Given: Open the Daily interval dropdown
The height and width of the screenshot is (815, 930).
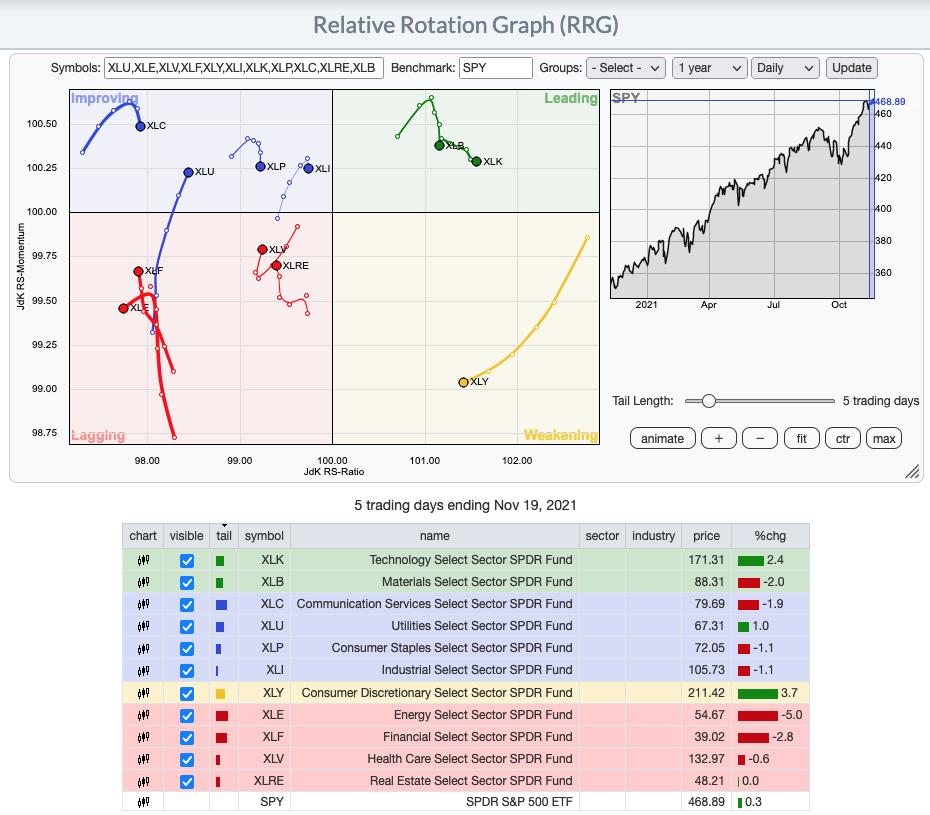Looking at the screenshot, I should 785,68.
